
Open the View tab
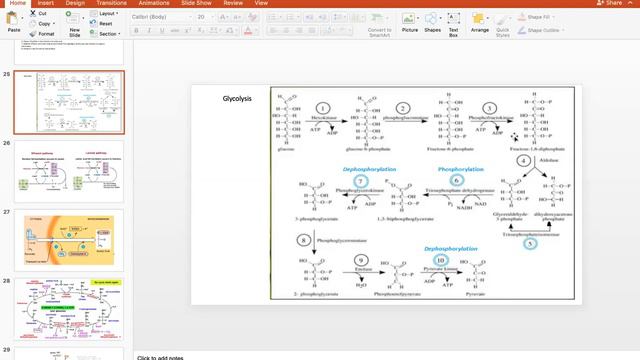pyautogui.click(x=261, y=3)
